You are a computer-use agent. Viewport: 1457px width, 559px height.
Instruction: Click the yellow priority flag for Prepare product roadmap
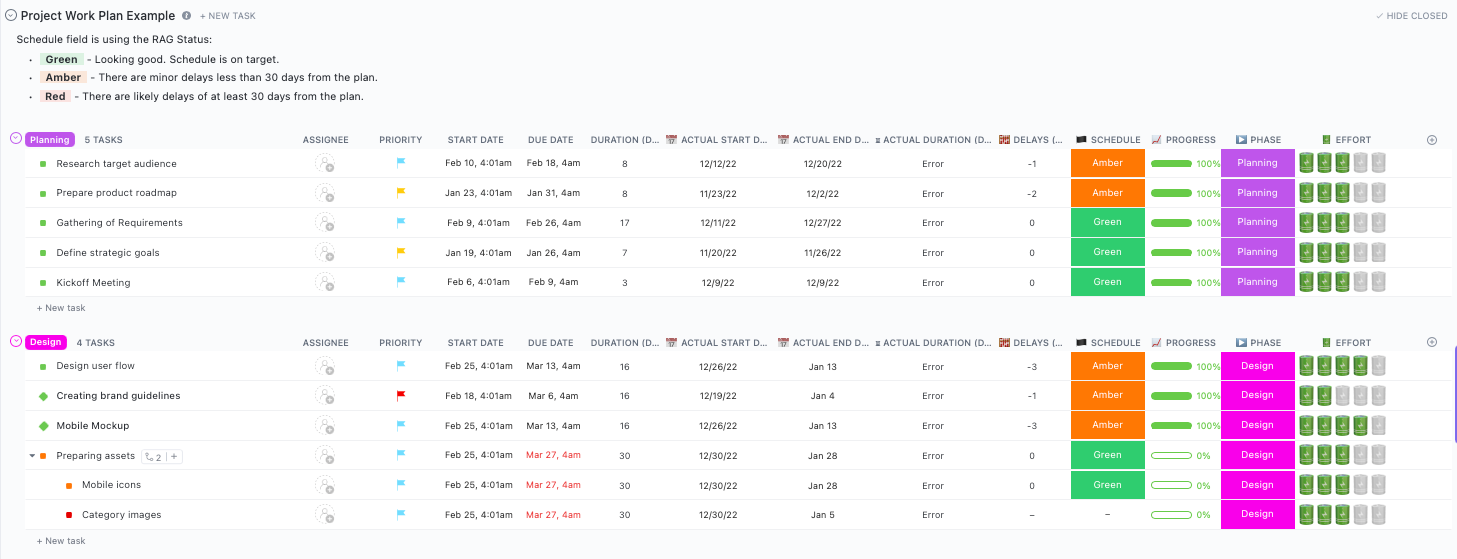[x=401, y=192]
